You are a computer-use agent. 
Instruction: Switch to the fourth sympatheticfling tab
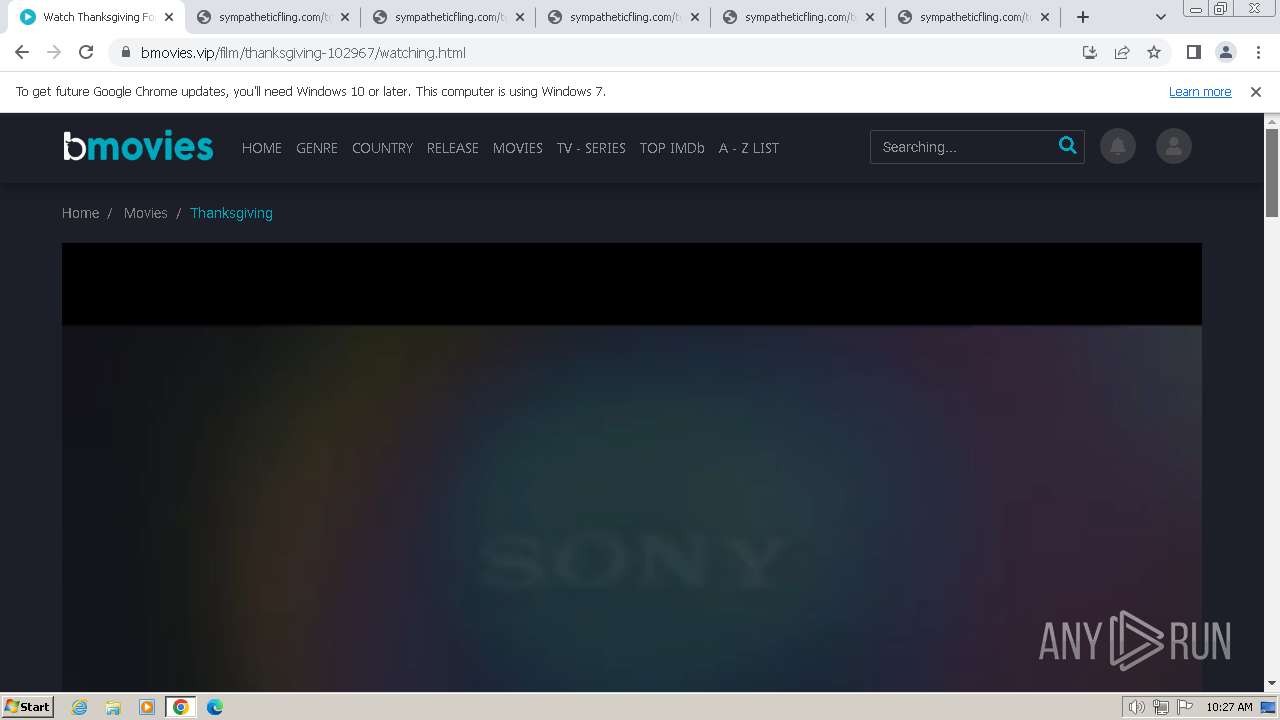(x=798, y=17)
